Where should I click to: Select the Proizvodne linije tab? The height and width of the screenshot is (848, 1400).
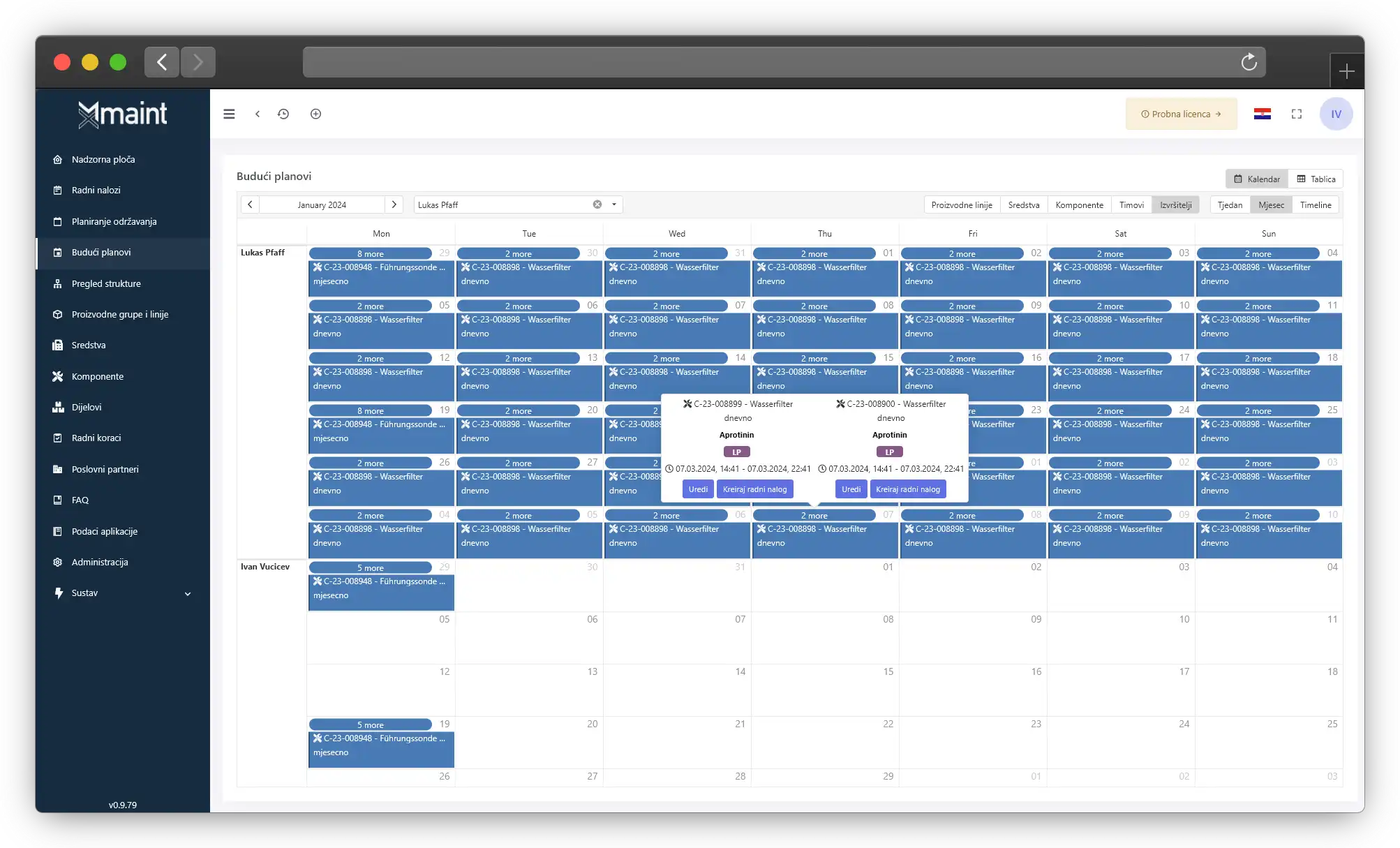(962, 204)
